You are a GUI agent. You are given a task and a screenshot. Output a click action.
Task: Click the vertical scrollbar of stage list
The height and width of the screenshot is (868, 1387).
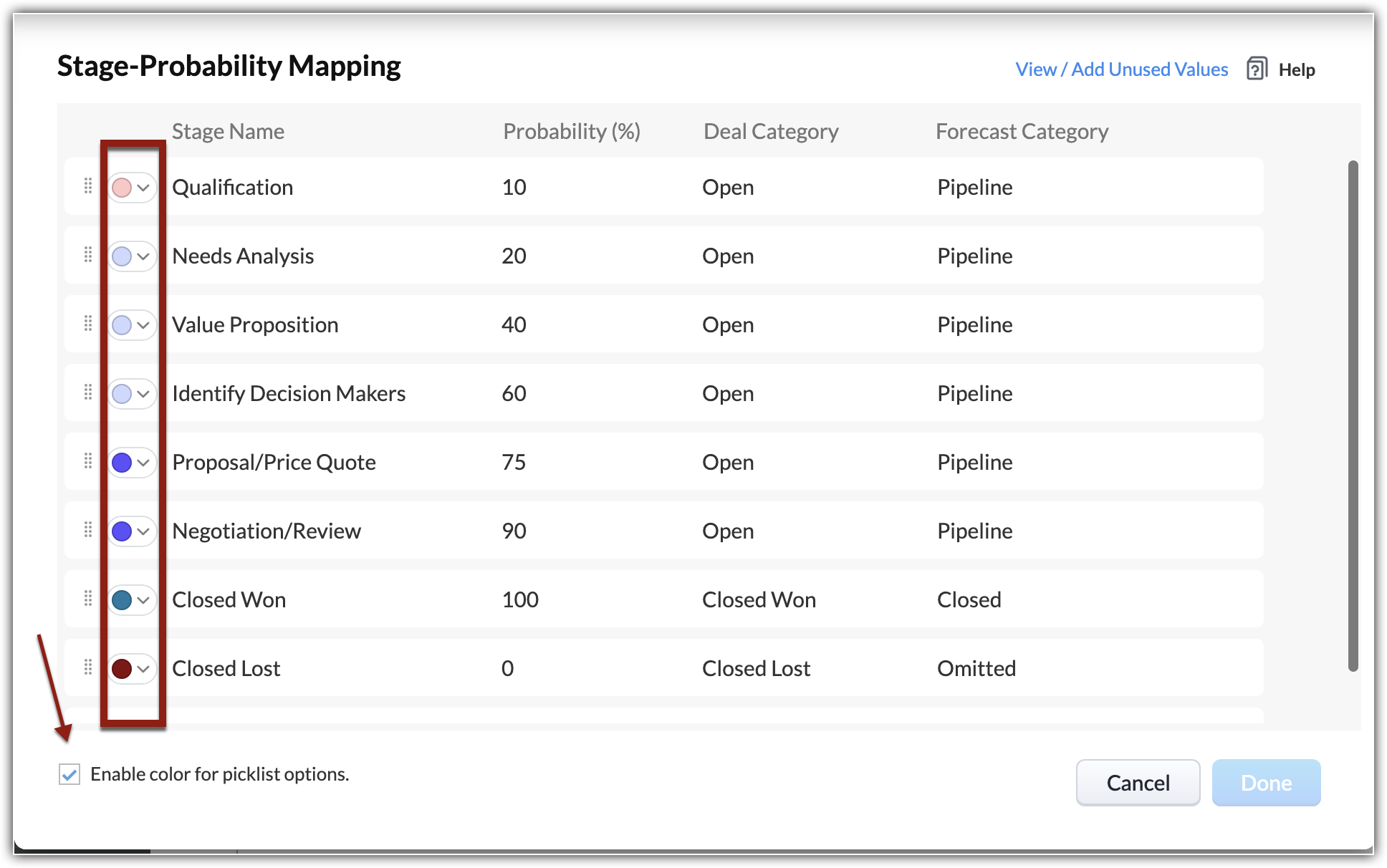click(1353, 415)
